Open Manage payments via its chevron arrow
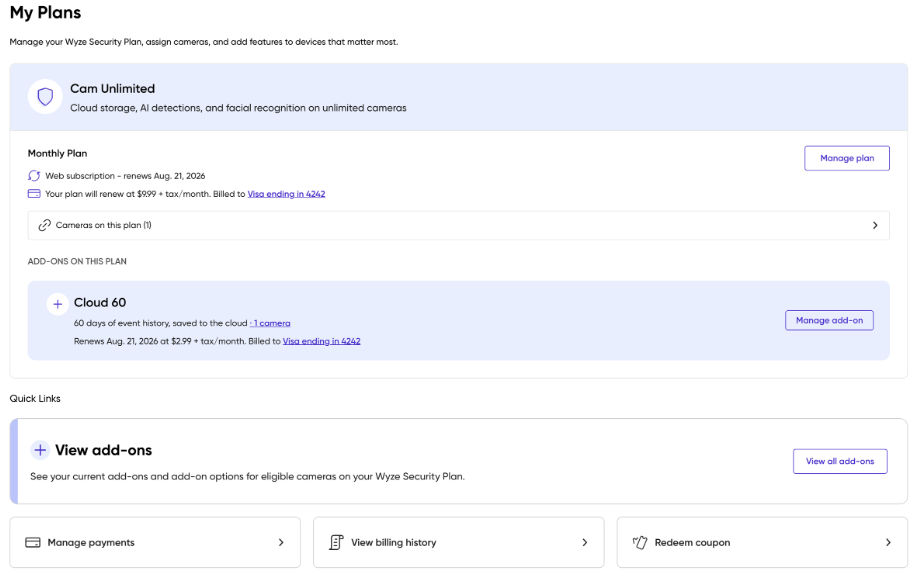915x575 pixels. point(281,542)
